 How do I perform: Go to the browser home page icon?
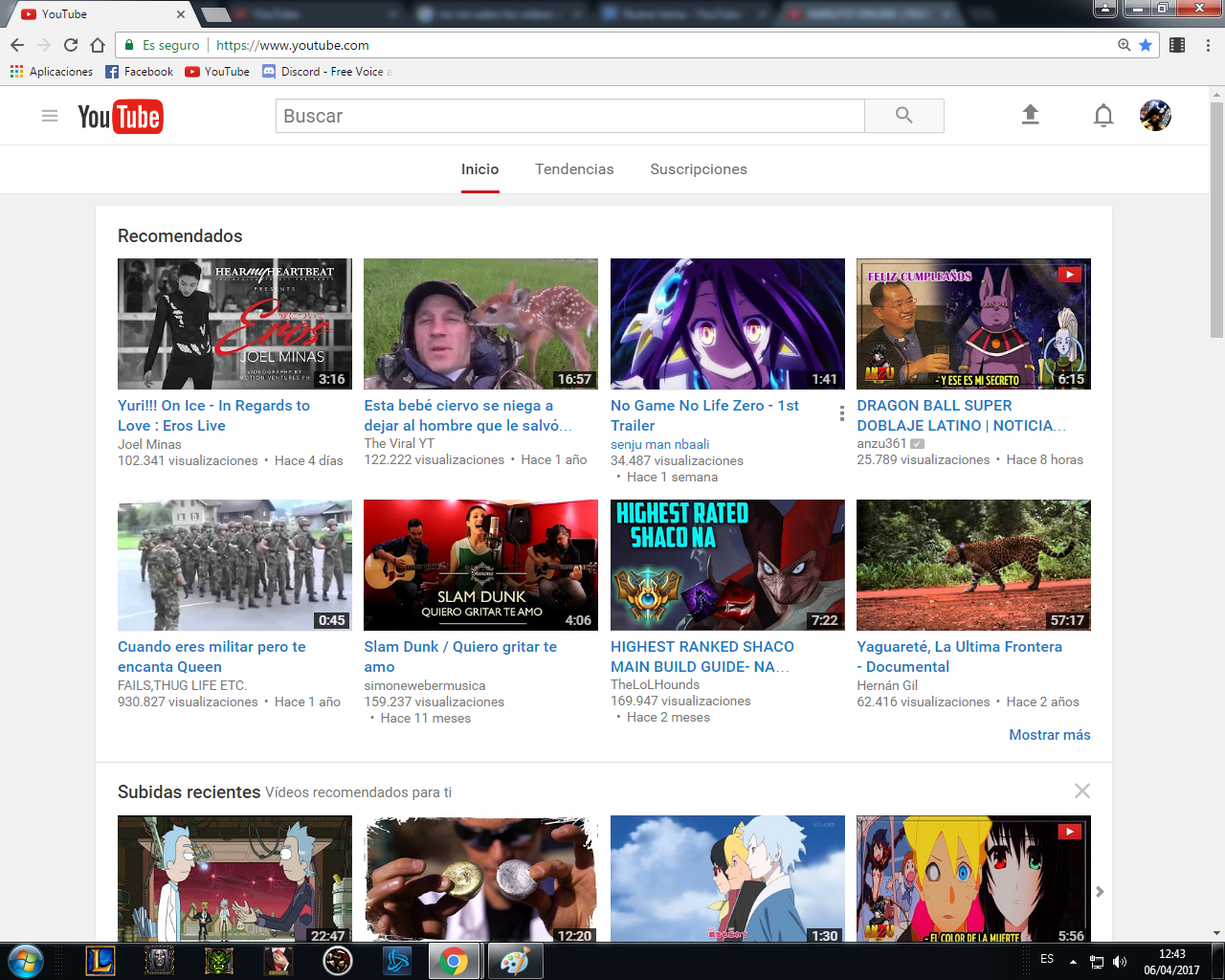[x=98, y=45]
